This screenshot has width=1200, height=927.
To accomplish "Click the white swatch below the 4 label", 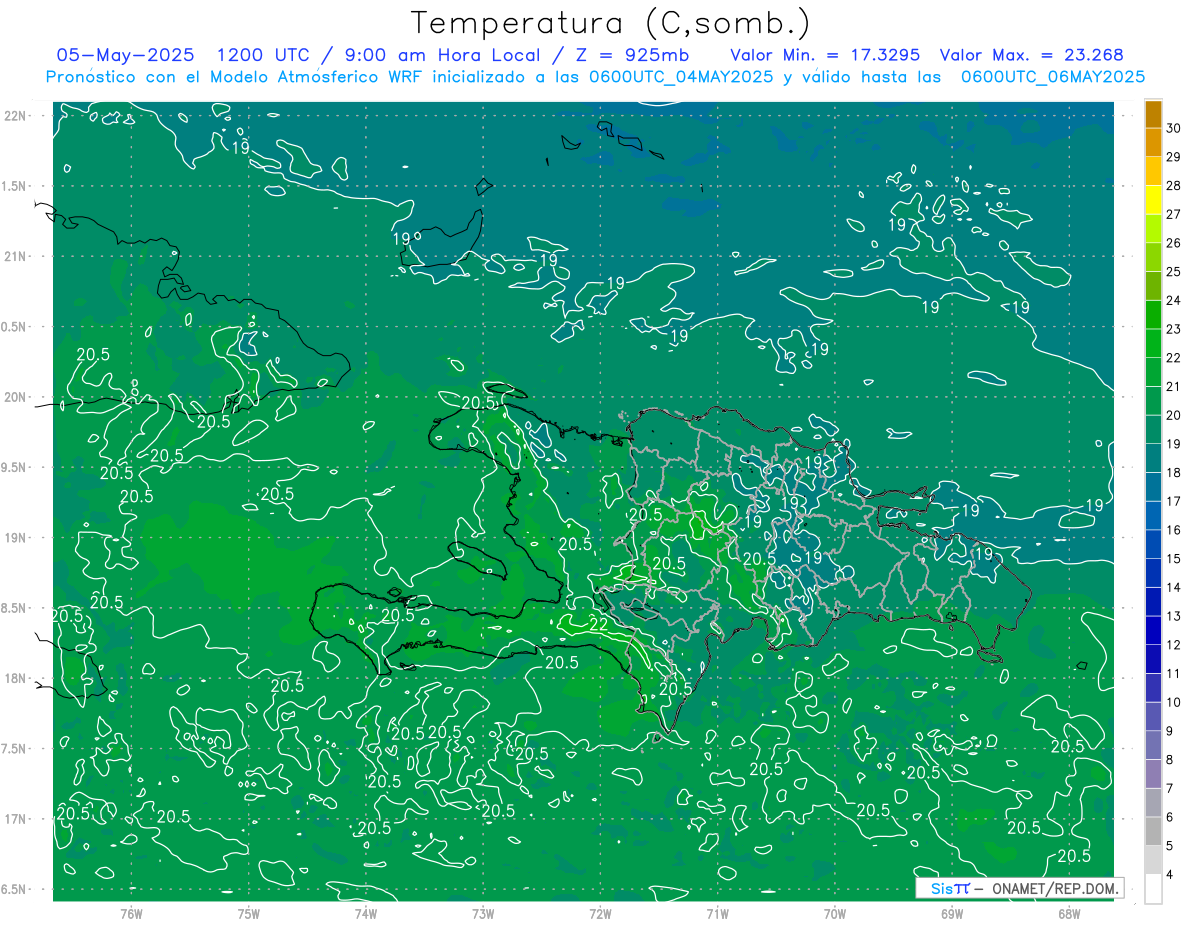I will click(1154, 889).
